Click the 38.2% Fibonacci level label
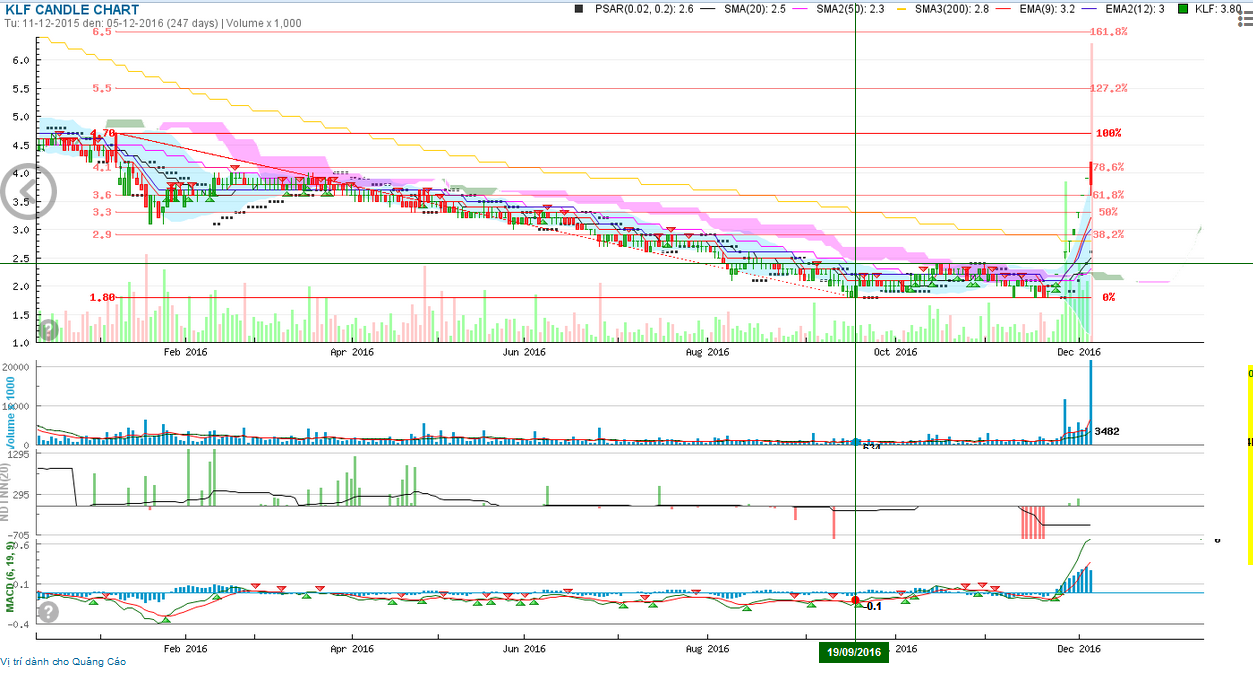Image resolution: width=1253 pixels, height=674 pixels. [1108, 235]
